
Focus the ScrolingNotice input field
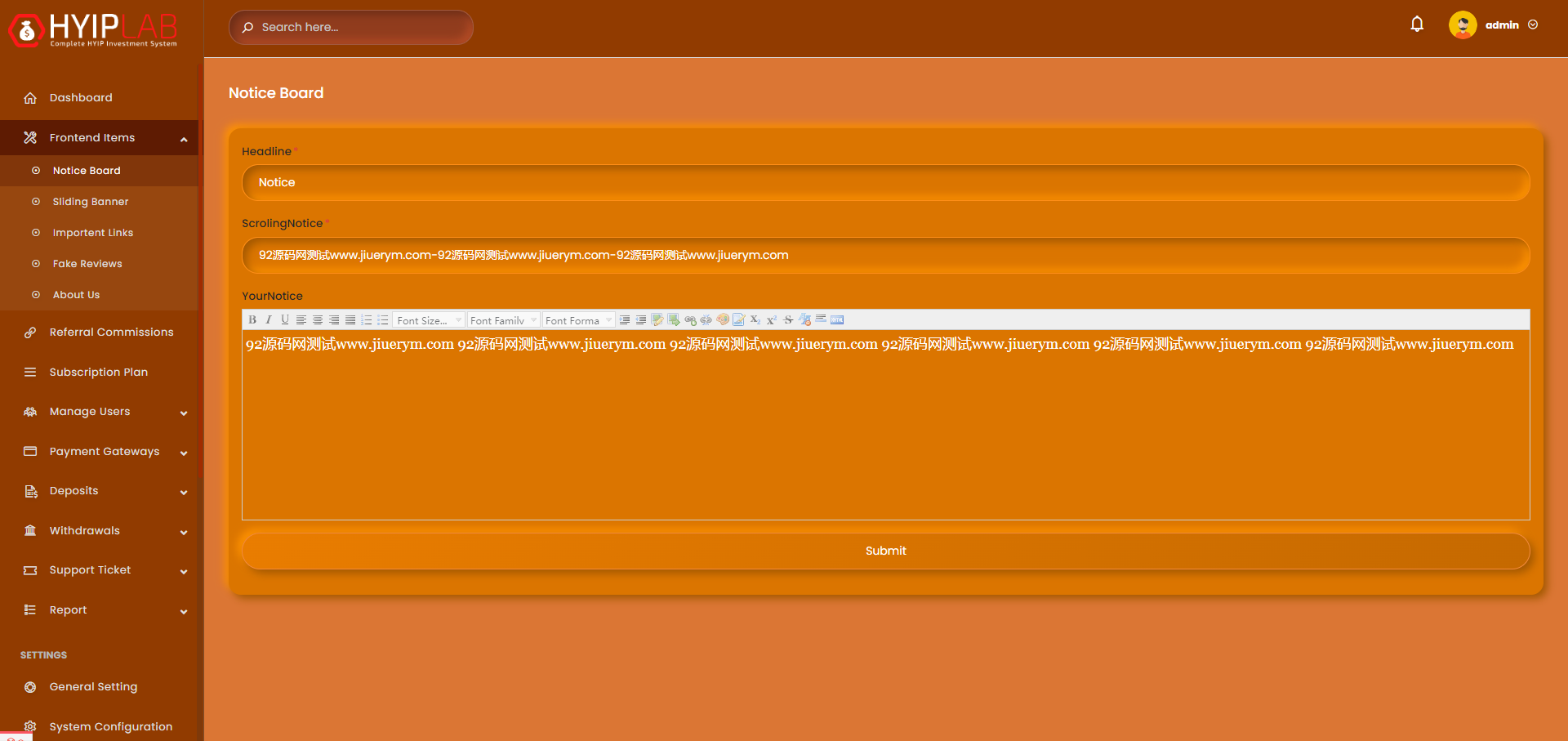[886, 256]
